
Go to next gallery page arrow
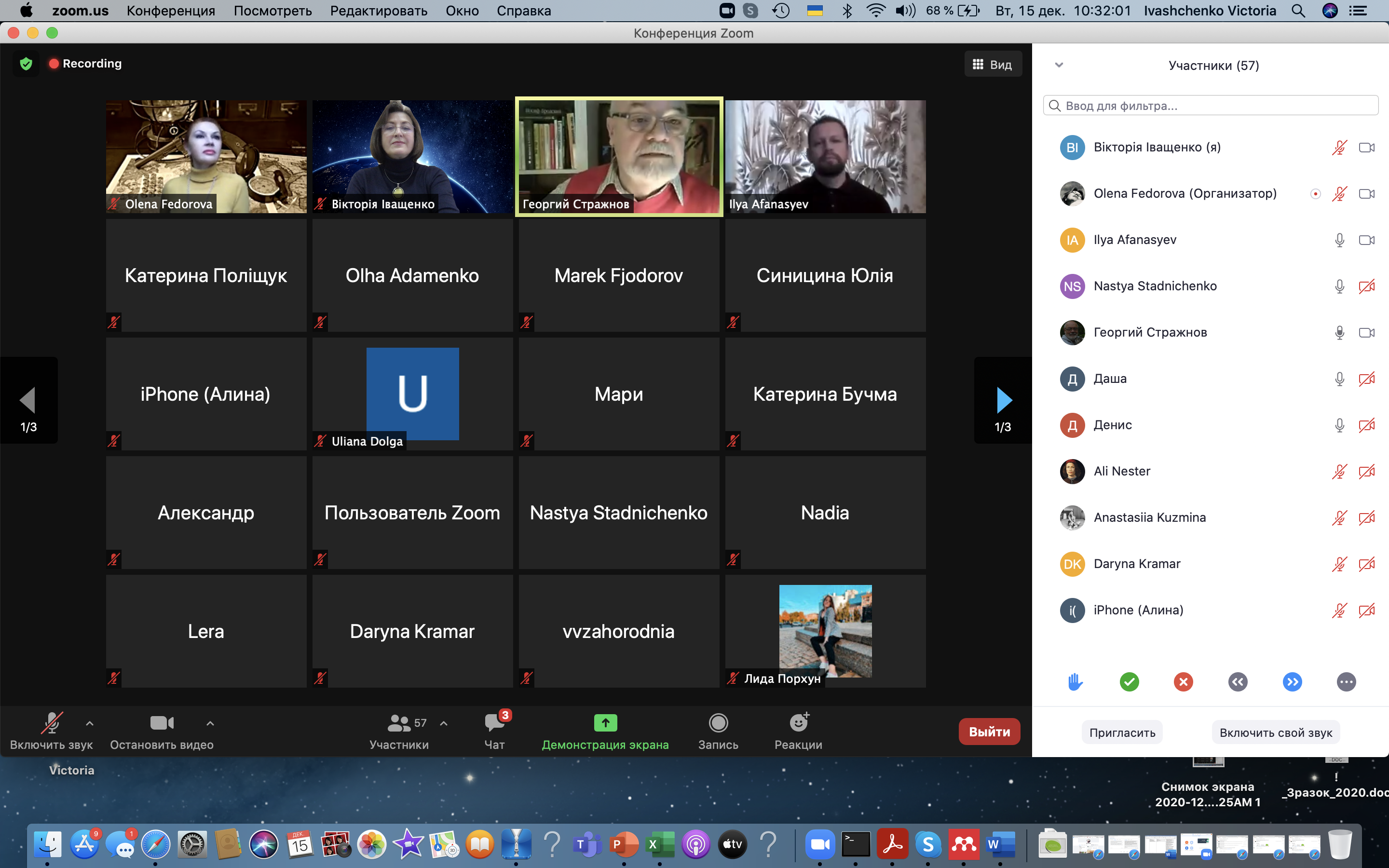(1003, 400)
